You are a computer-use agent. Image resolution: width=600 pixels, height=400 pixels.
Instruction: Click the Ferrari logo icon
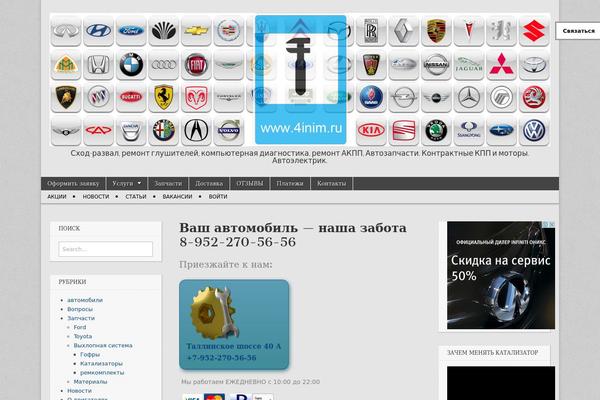(x=163, y=97)
